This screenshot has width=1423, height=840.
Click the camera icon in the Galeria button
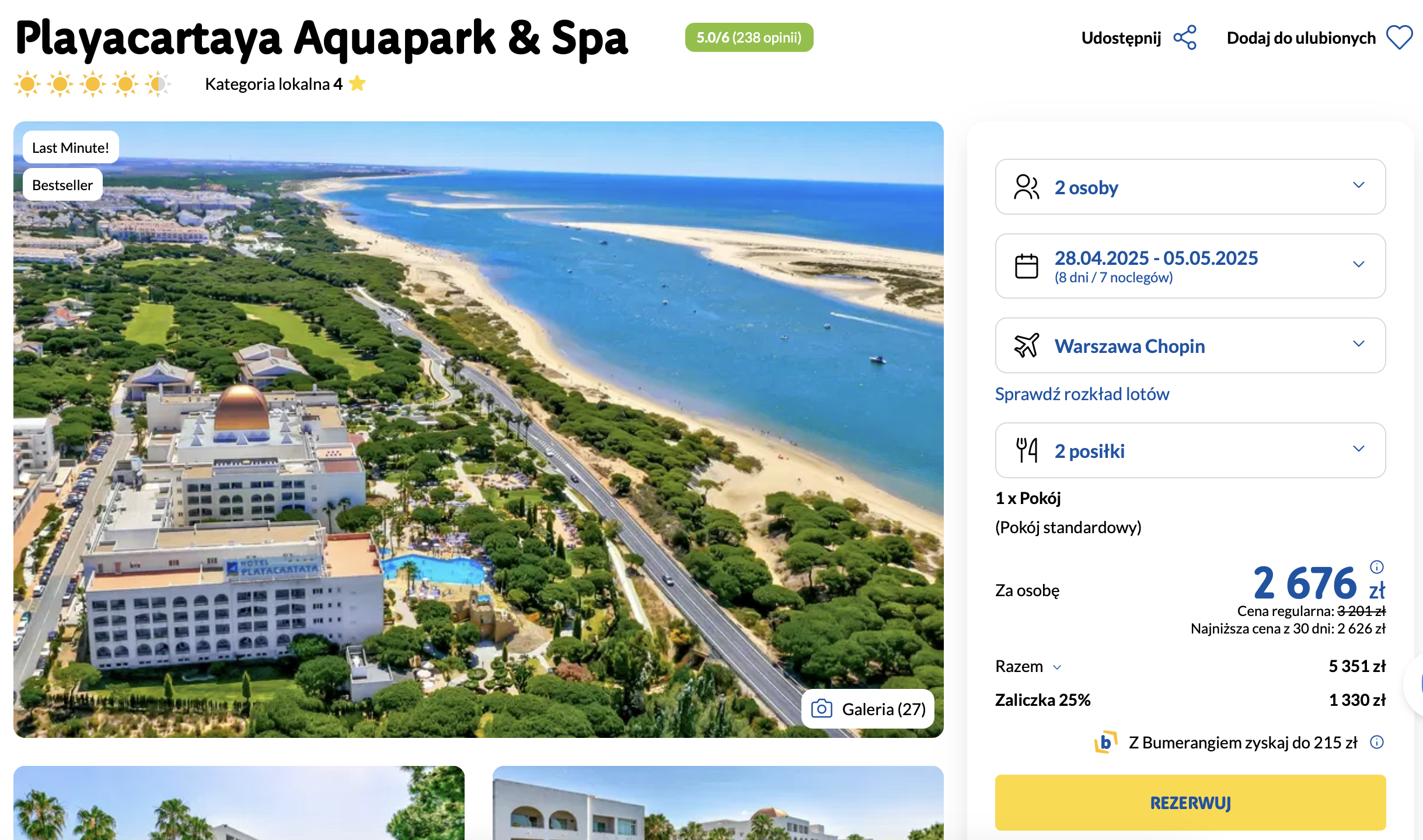point(821,709)
